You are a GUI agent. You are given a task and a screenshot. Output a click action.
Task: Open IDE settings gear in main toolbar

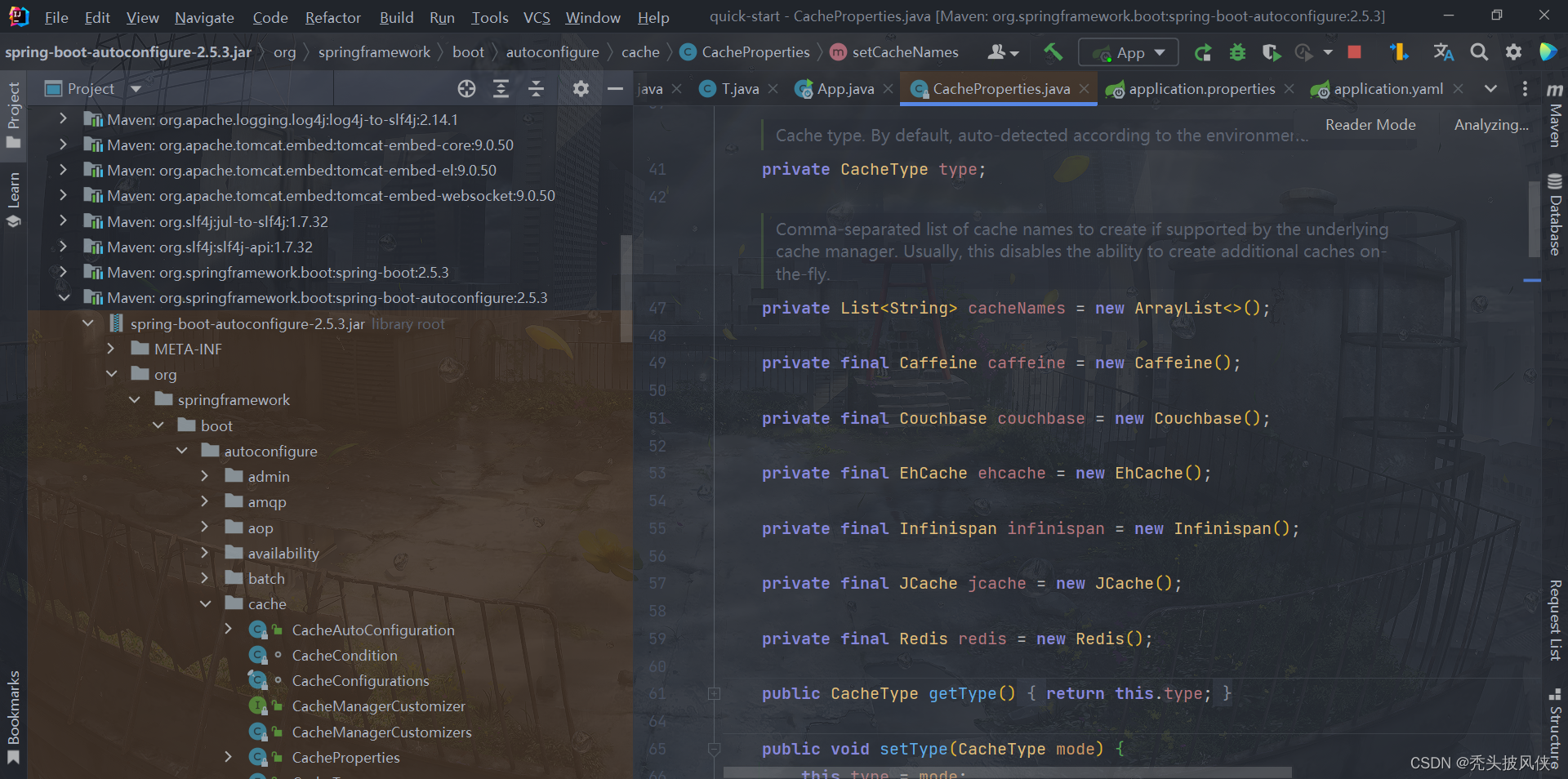[1513, 52]
